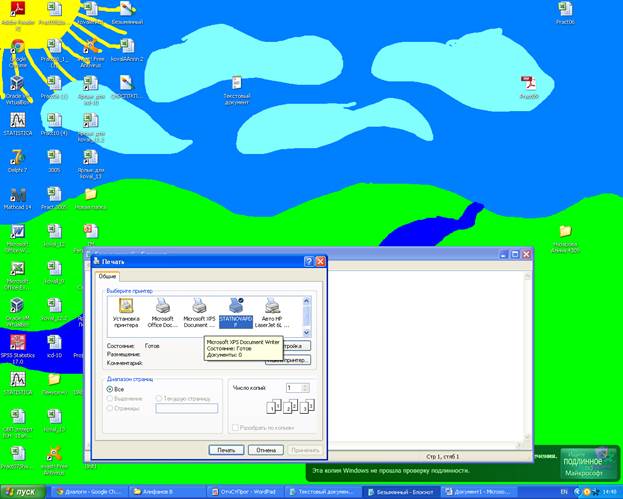Click the taskbar clock

(609, 492)
